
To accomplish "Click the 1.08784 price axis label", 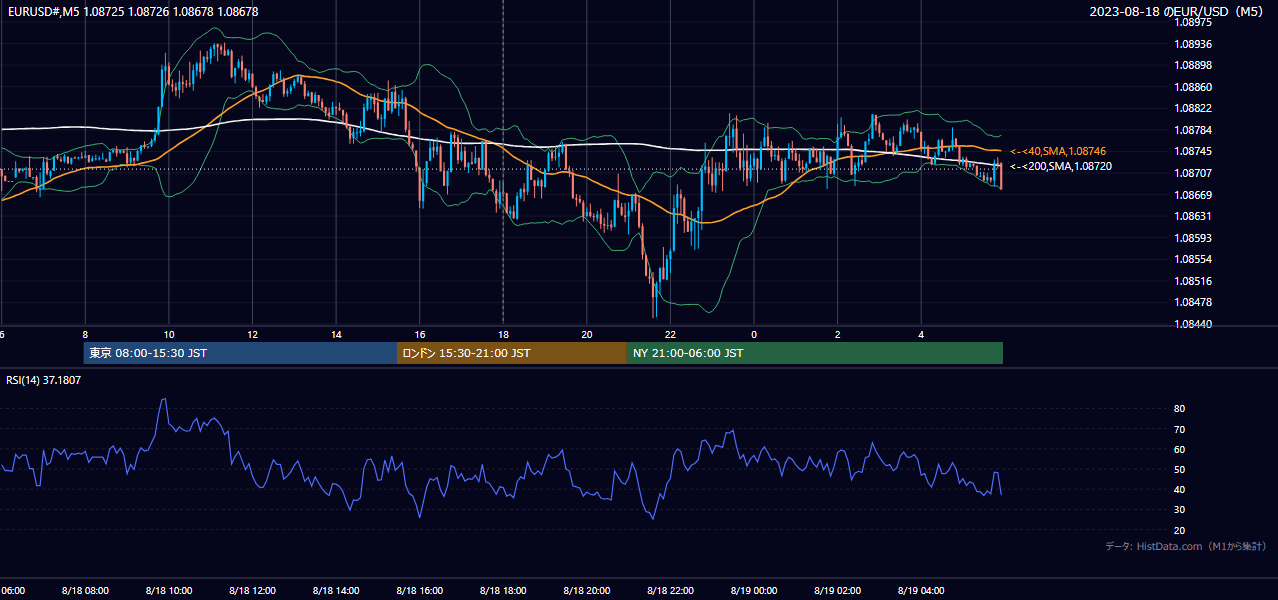I will point(1193,130).
